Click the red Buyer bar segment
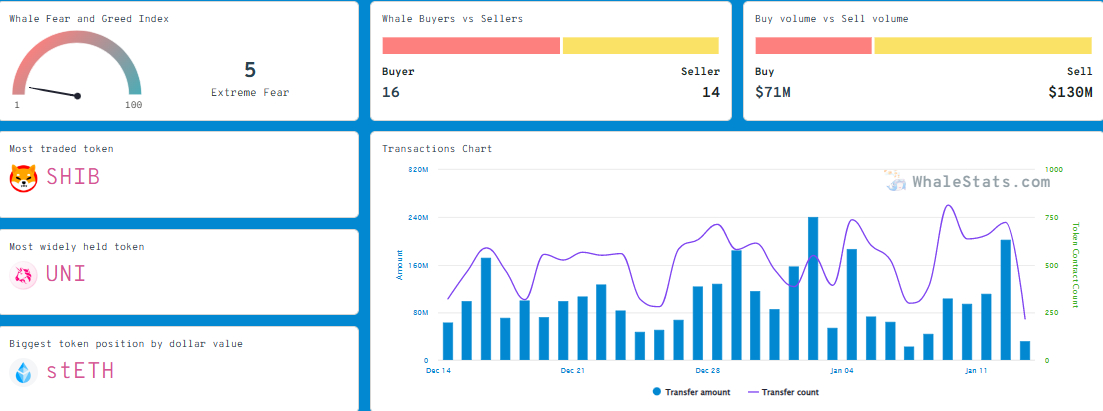Viewport: 1103px width, 411px height. (471, 46)
